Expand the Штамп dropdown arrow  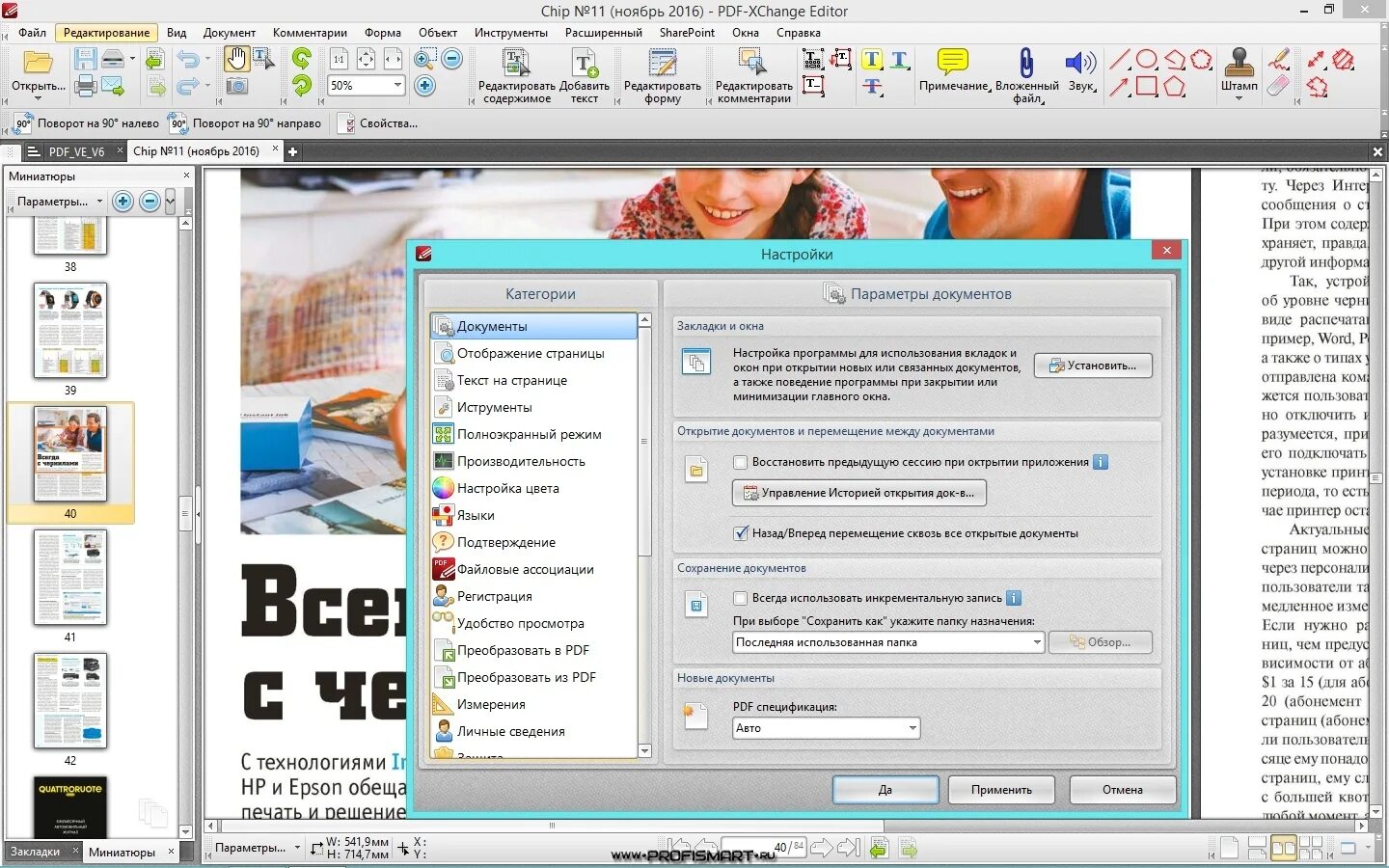click(1239, 98)
